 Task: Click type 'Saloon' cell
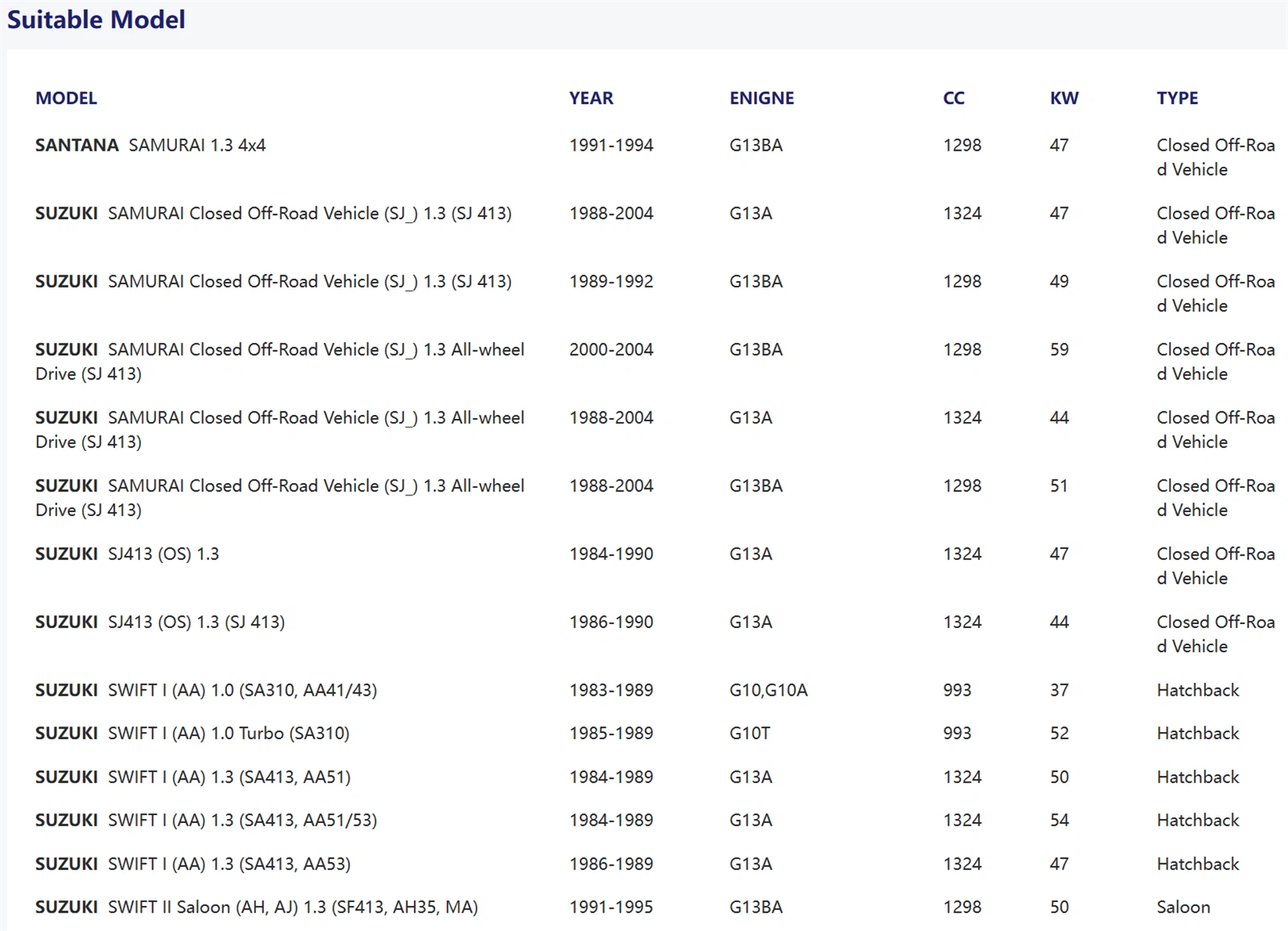tap(1183, 907)
